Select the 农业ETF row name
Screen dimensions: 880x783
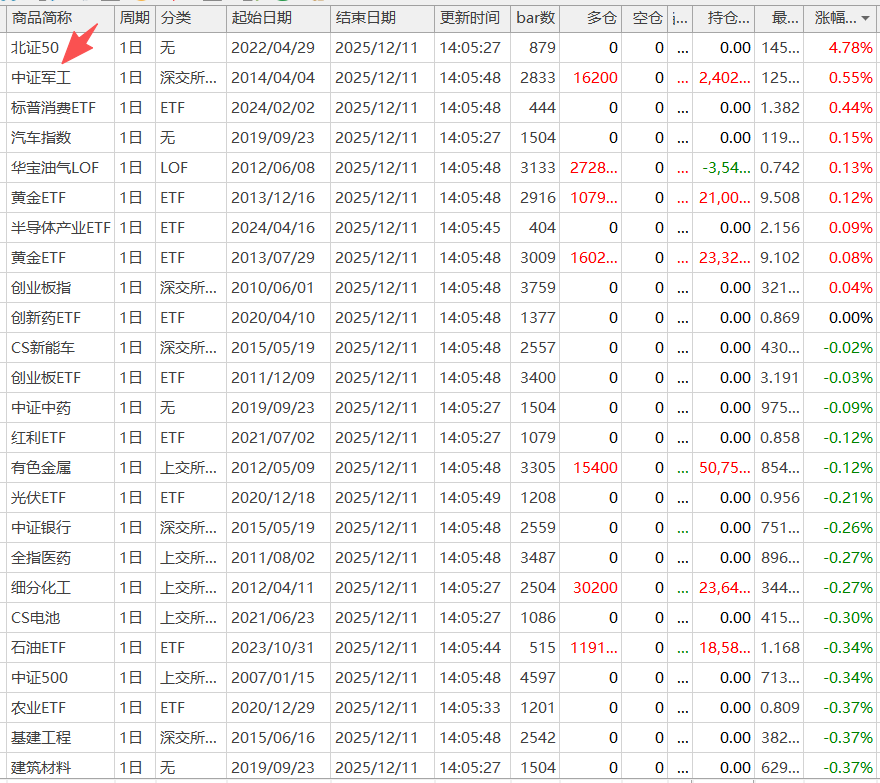[38, 708]
